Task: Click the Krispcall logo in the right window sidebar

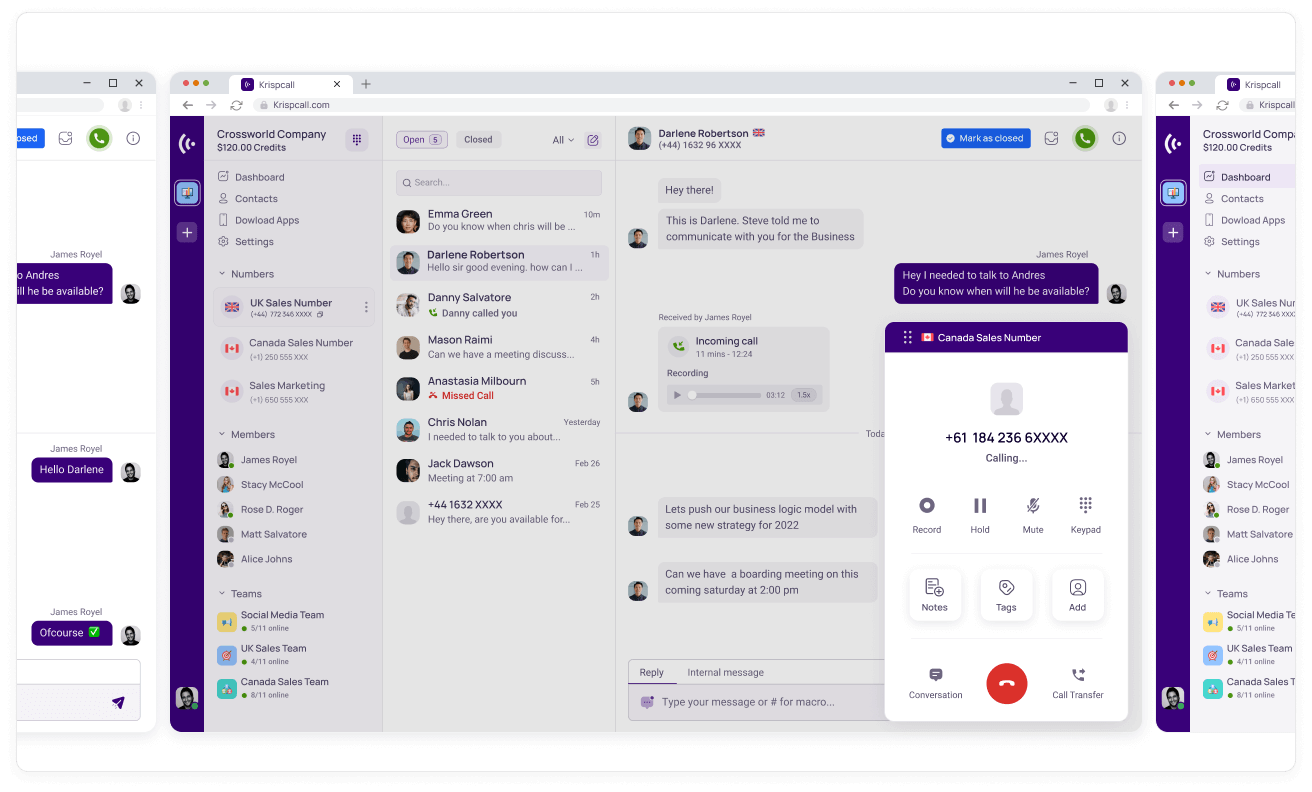Action: click(x=1173, y=143)
